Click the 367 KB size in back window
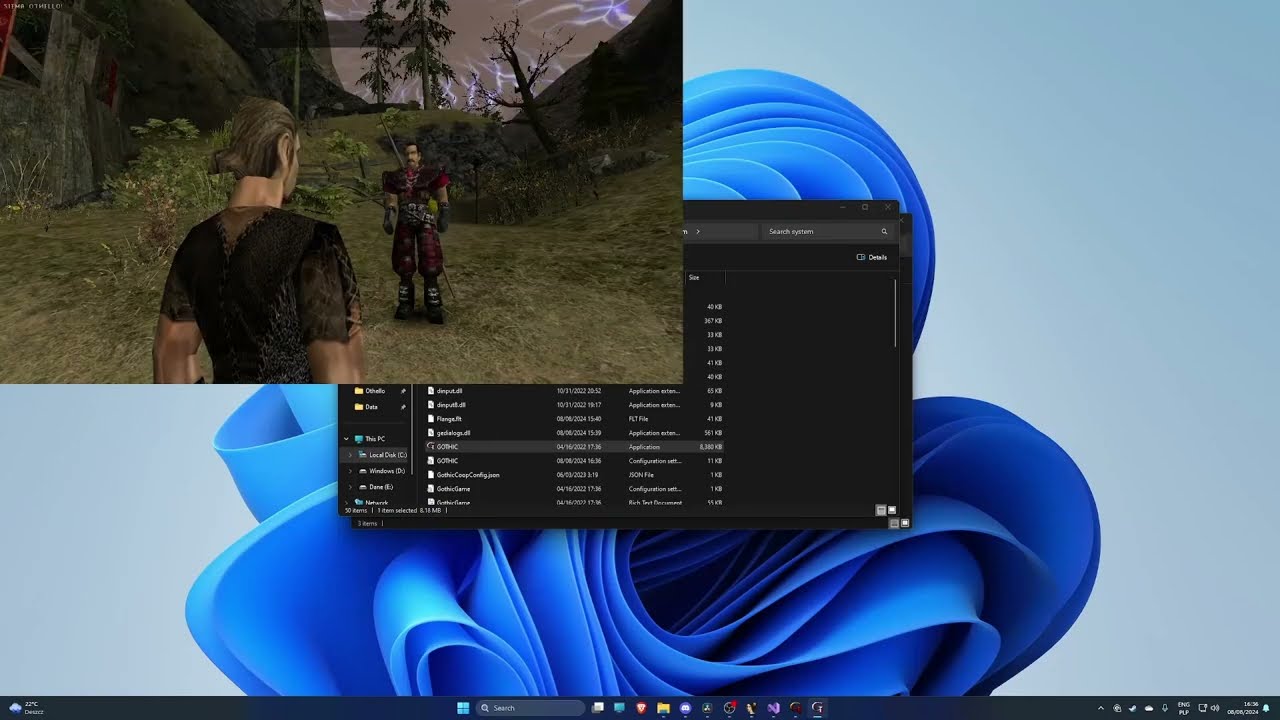The width and height of the screenshot is (1280, 720). [713, 321]
